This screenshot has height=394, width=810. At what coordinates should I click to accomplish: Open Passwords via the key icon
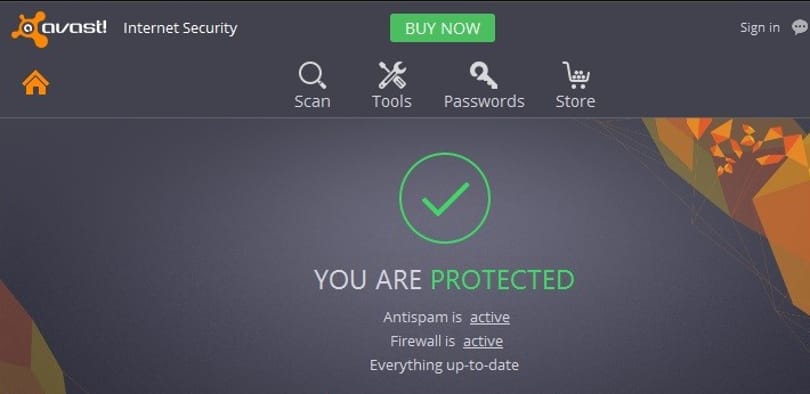click(484, 75)
